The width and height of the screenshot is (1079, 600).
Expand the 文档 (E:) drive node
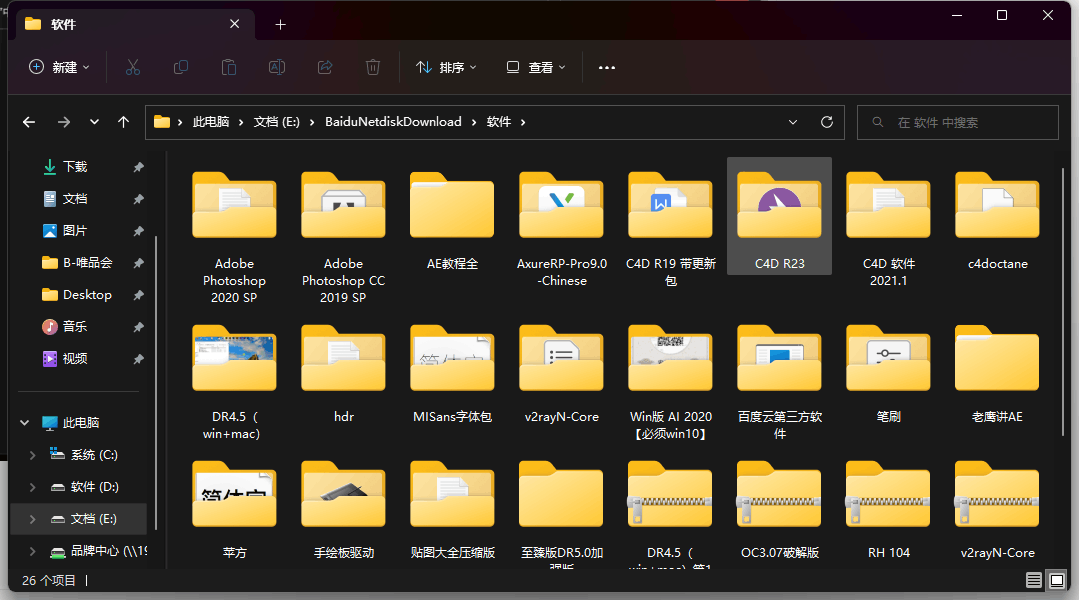(32, 519)
